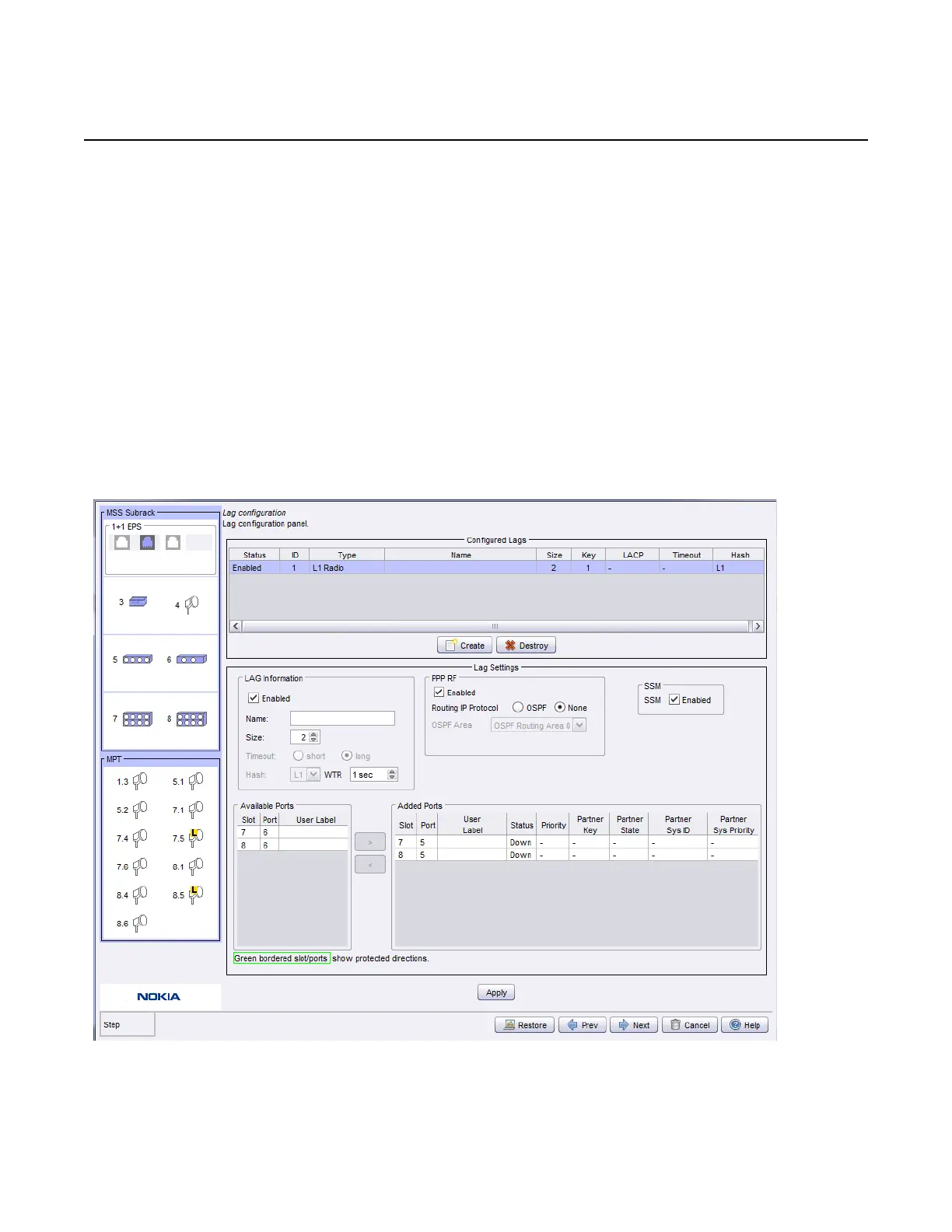
Task: Click the Hash column header
Action: click(739, 555)
